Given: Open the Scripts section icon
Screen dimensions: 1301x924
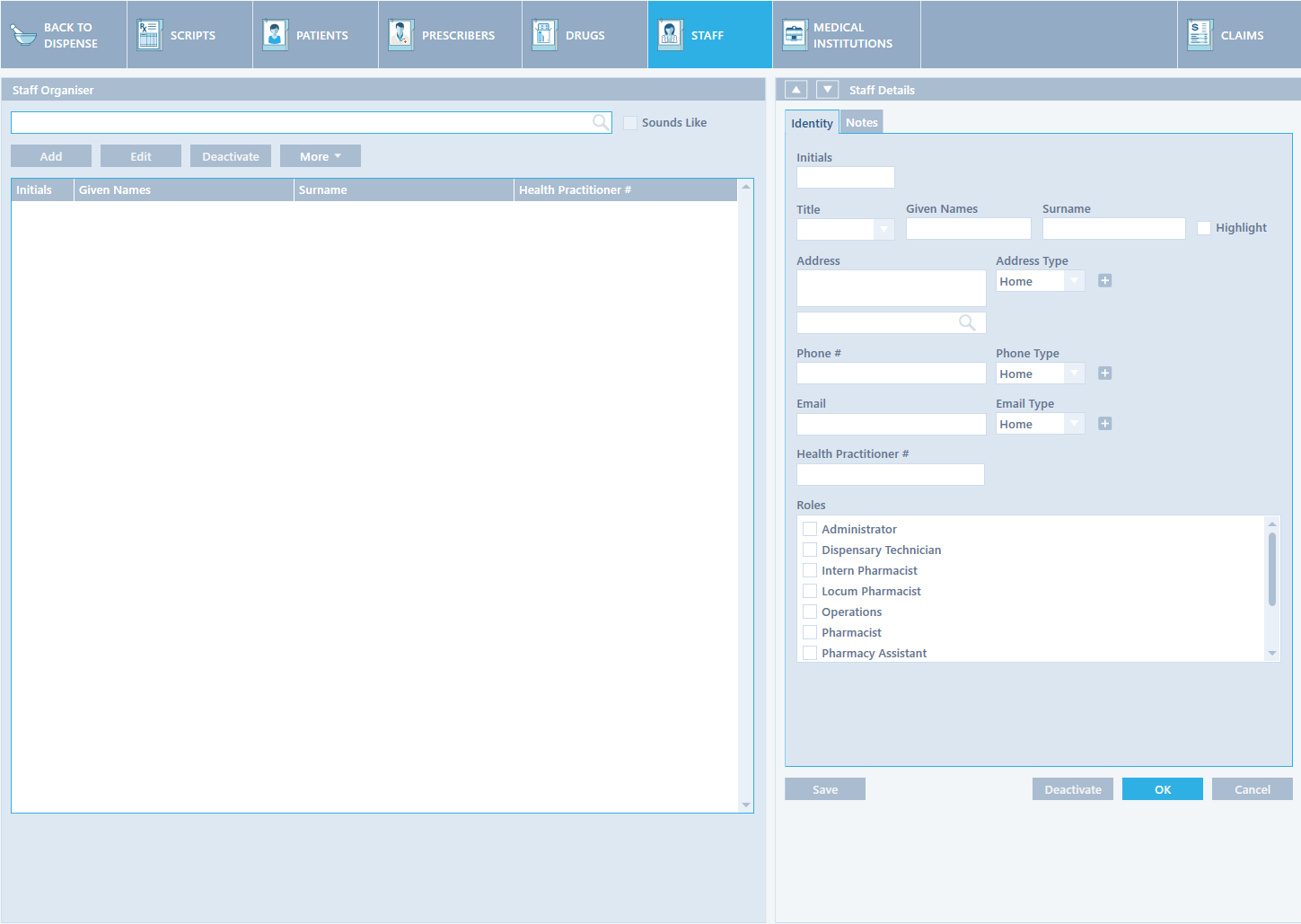Looking at the screenshot, I should point(149,35).
